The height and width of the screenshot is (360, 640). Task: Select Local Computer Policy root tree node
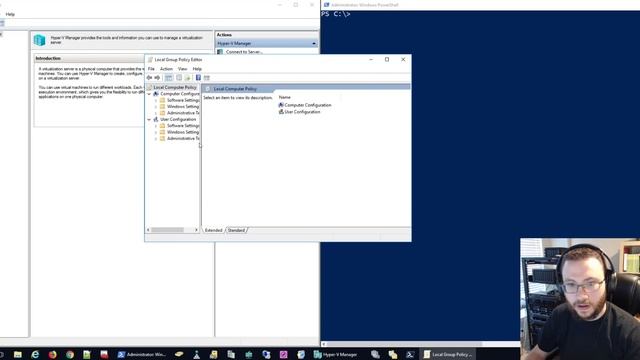175,87
